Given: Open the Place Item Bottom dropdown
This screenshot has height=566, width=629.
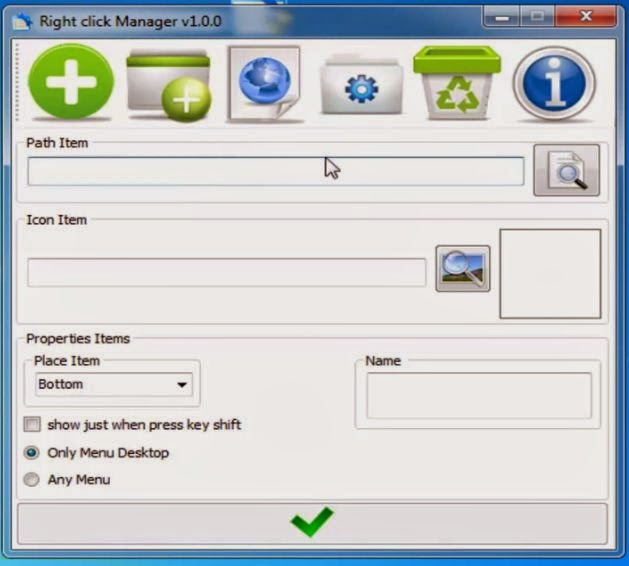Looking at the screenshot, I should coord(114,385).
